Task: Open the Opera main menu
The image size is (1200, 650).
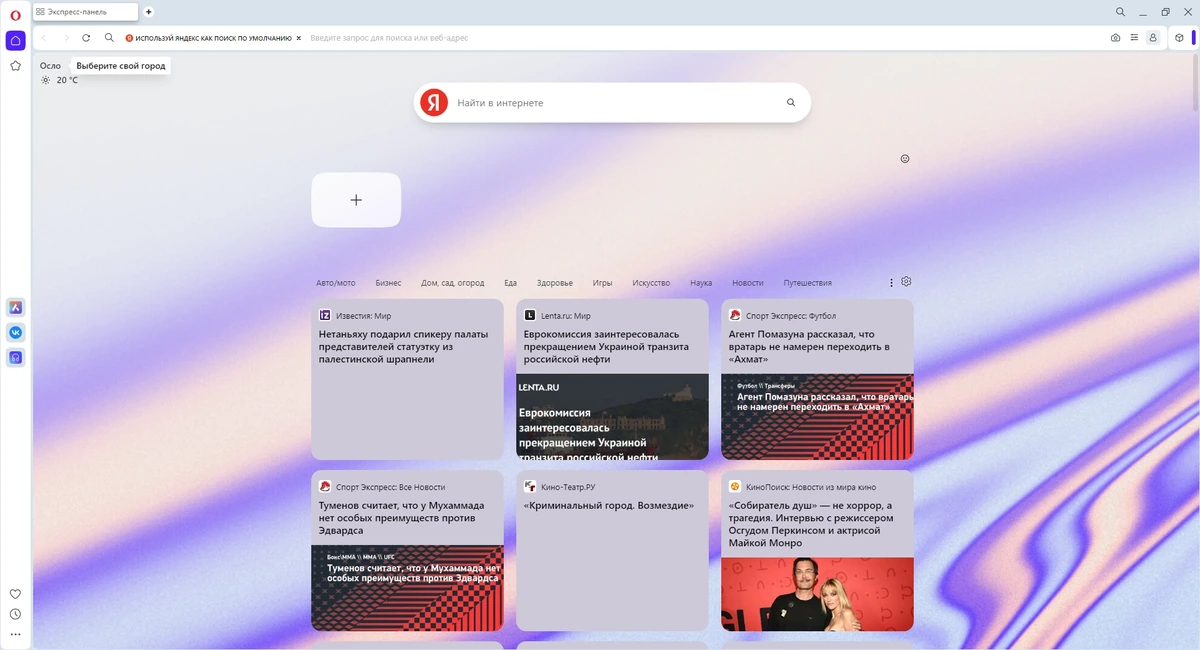Action: (x=15, y=14)
